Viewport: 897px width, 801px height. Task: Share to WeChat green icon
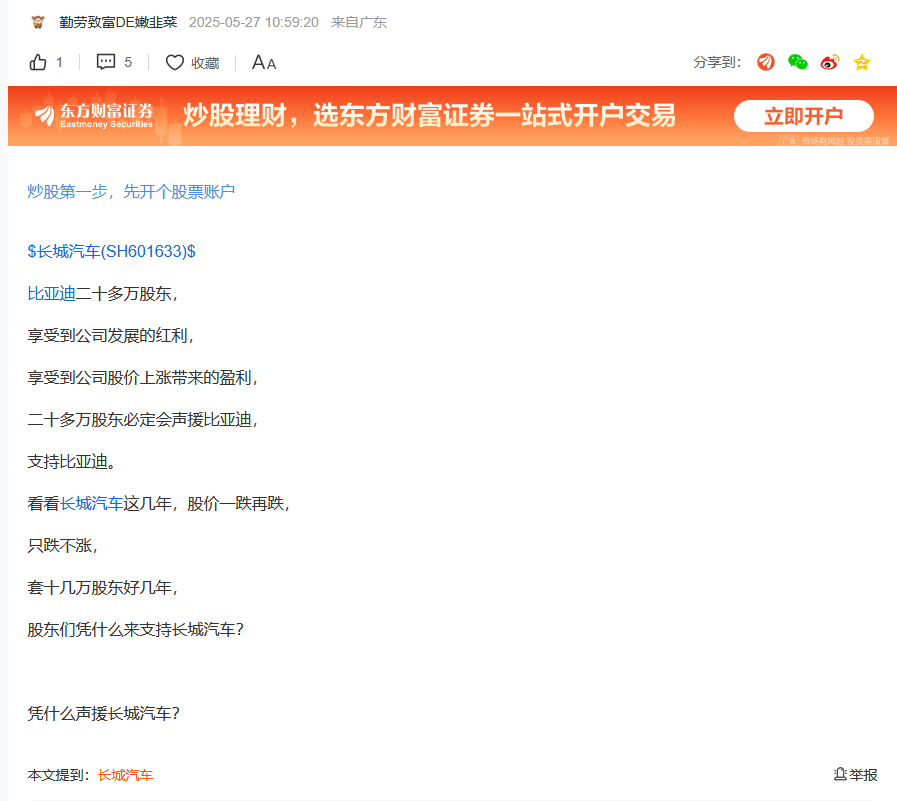coord(797,62)
